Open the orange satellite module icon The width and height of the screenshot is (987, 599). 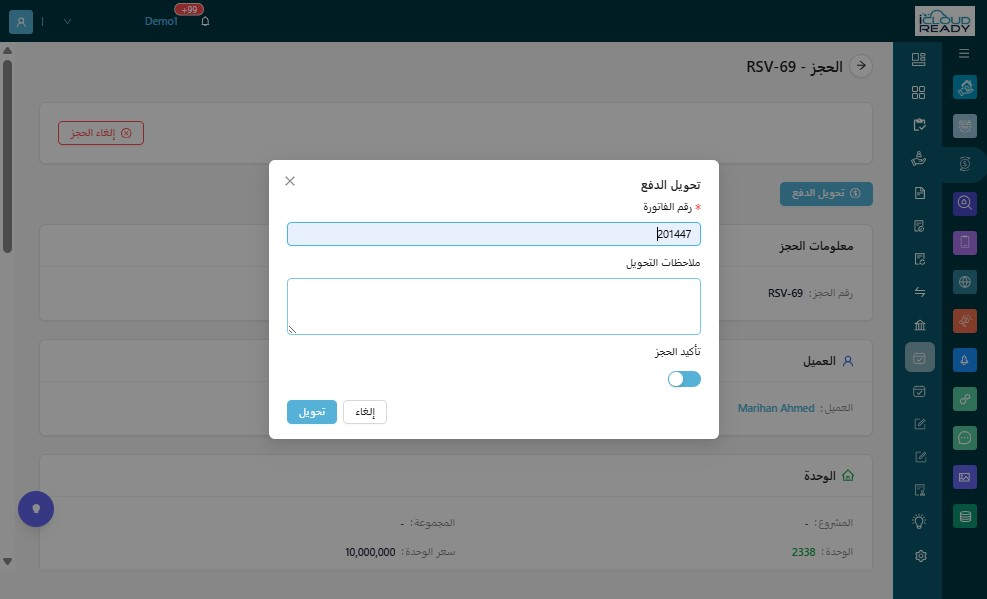[x=964, y=321]
